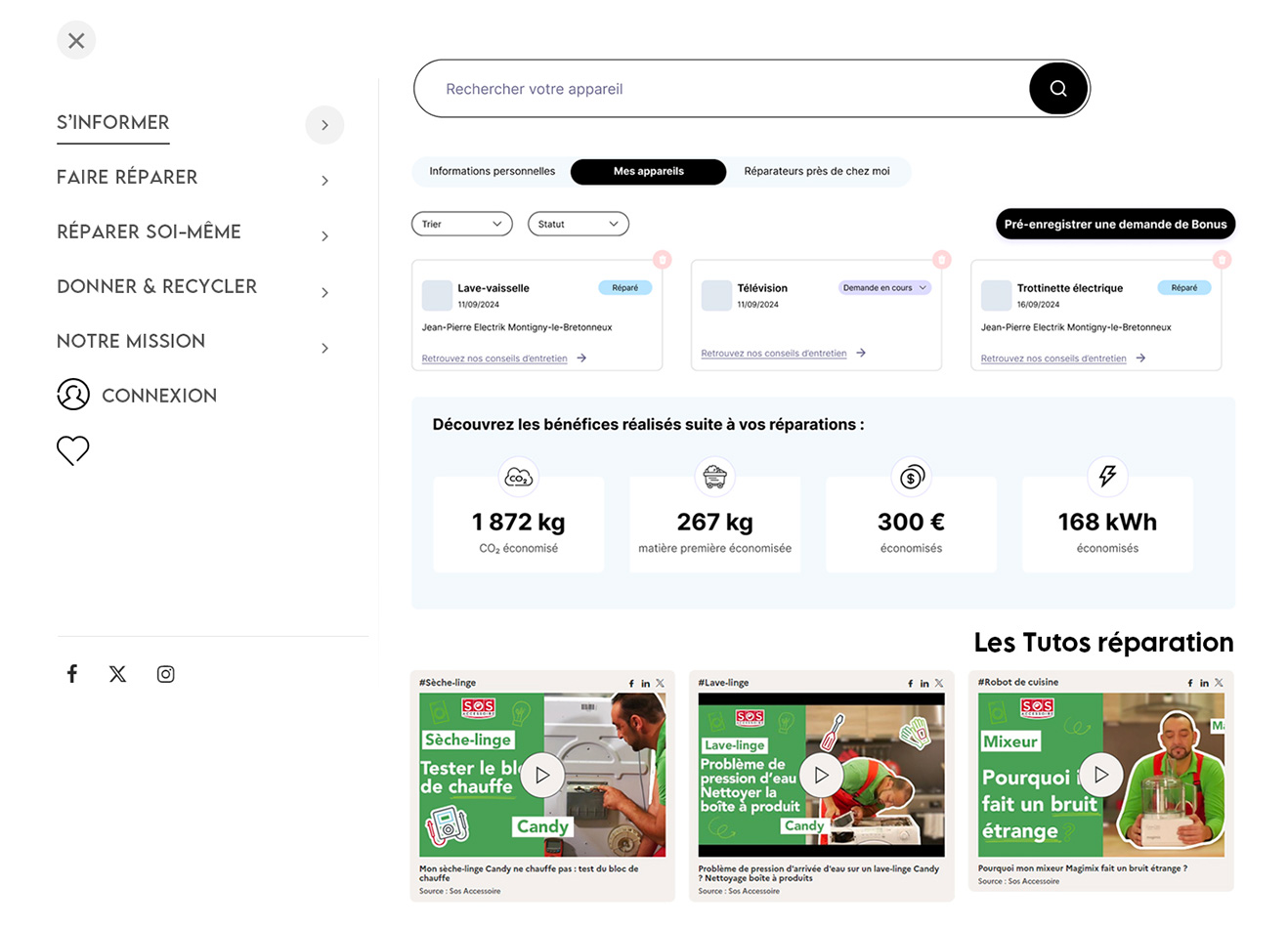Play the Mixeur bruit étrange video
The image size is (1288, 928).
tap(1101, 775)
